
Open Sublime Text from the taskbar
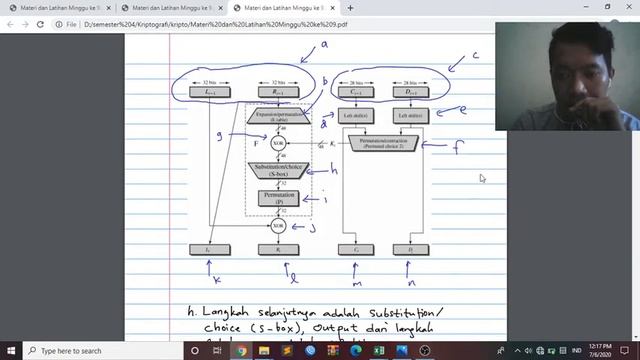pos(287,351)
